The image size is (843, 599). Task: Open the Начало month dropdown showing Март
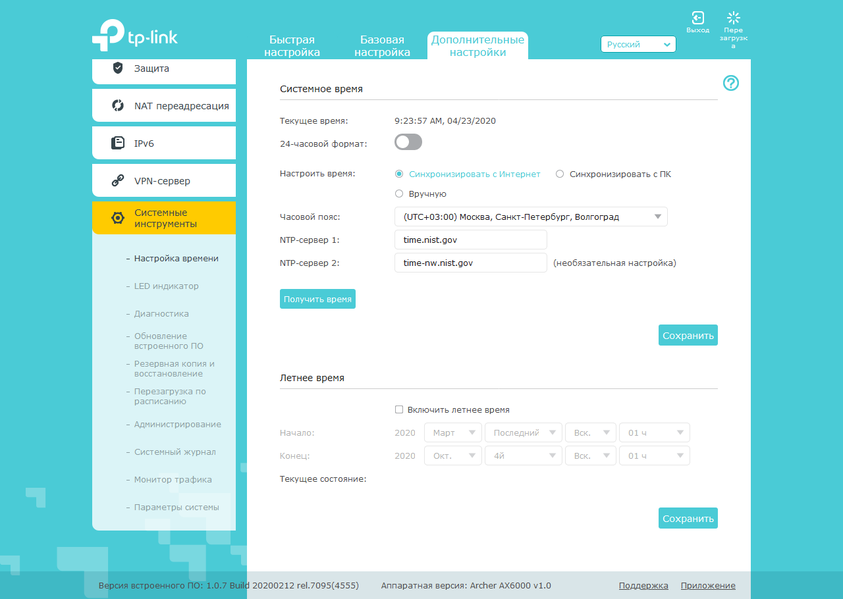tap(453, 433)
